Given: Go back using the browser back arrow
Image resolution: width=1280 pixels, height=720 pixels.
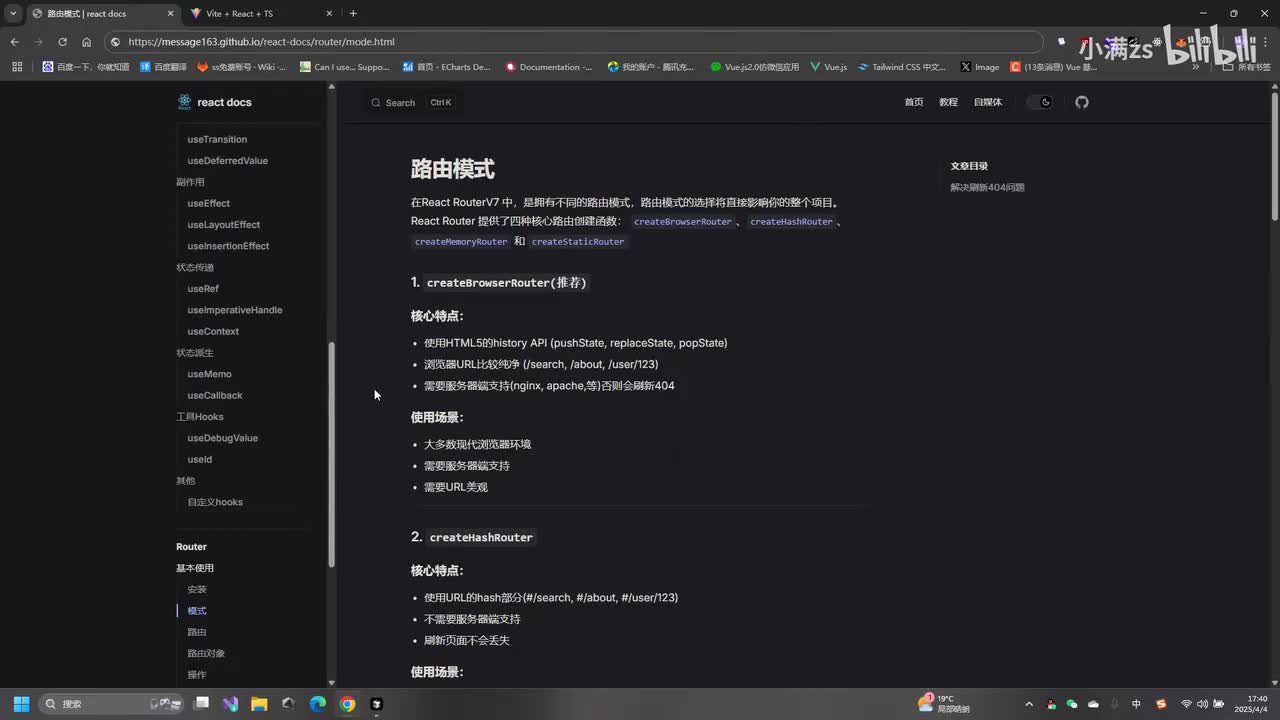Looking at the screenshot, I should pos(14,42).
